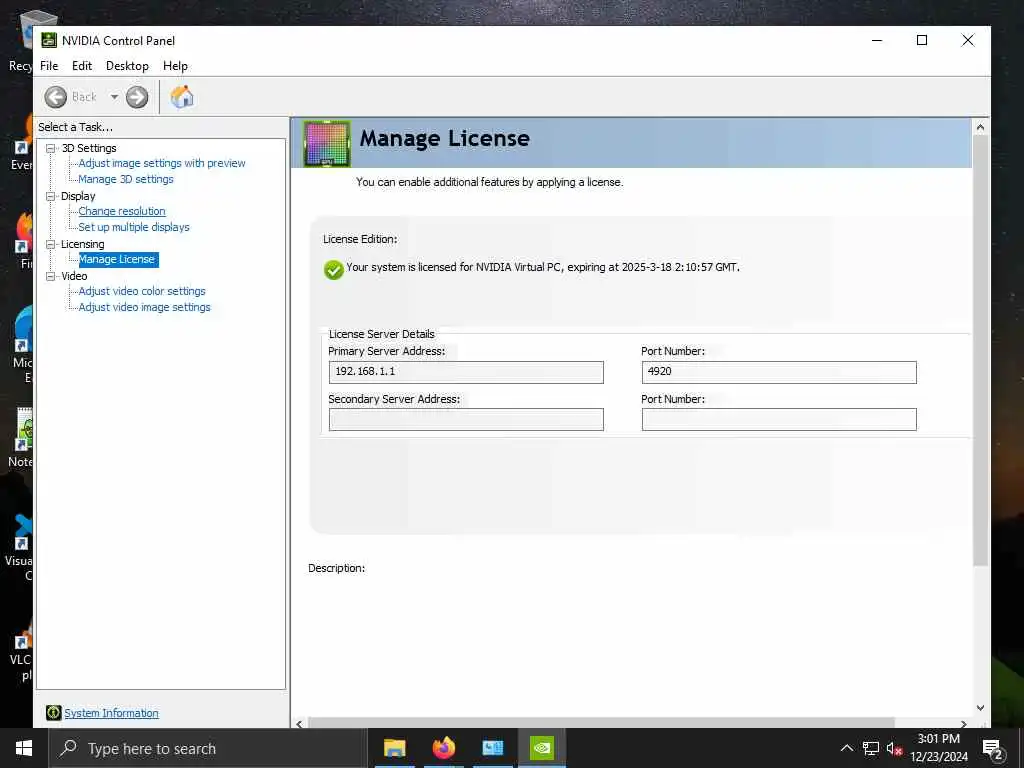Open the File menu
Image resolution: width=1024 pixels, height=768 pixels.
tap(49, 66)
